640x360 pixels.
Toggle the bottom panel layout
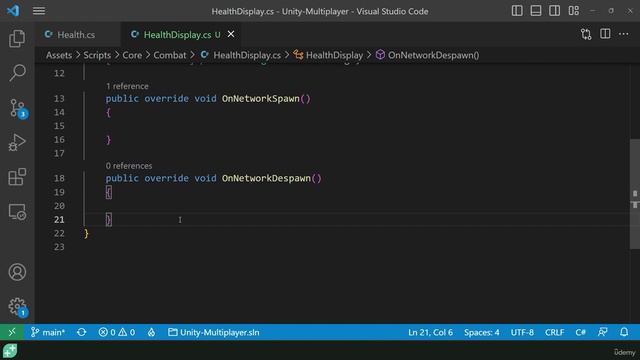[536, 11]
